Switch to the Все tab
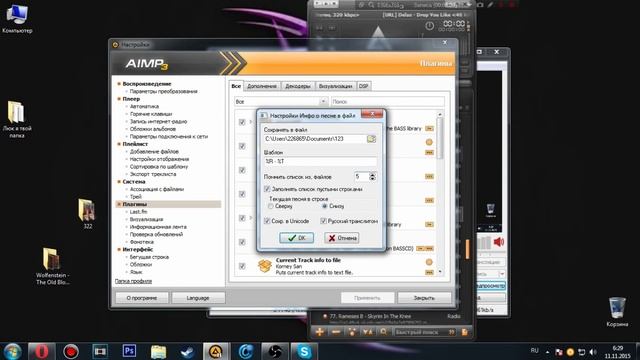This screenshot has width=640, height=360. pyautogui.click(x=236, y=86)
